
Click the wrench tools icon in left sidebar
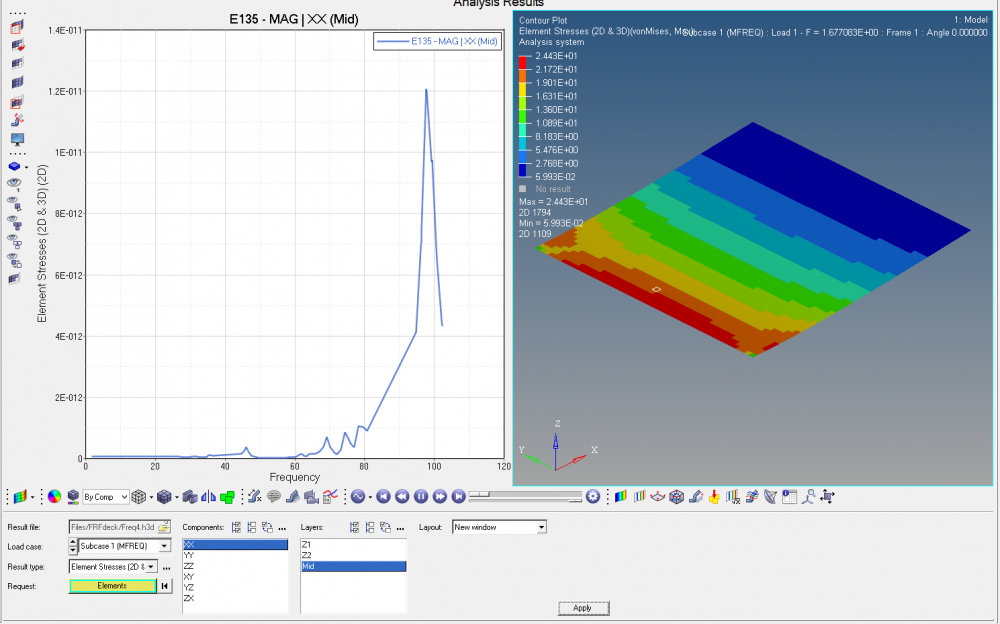(17, 120)
